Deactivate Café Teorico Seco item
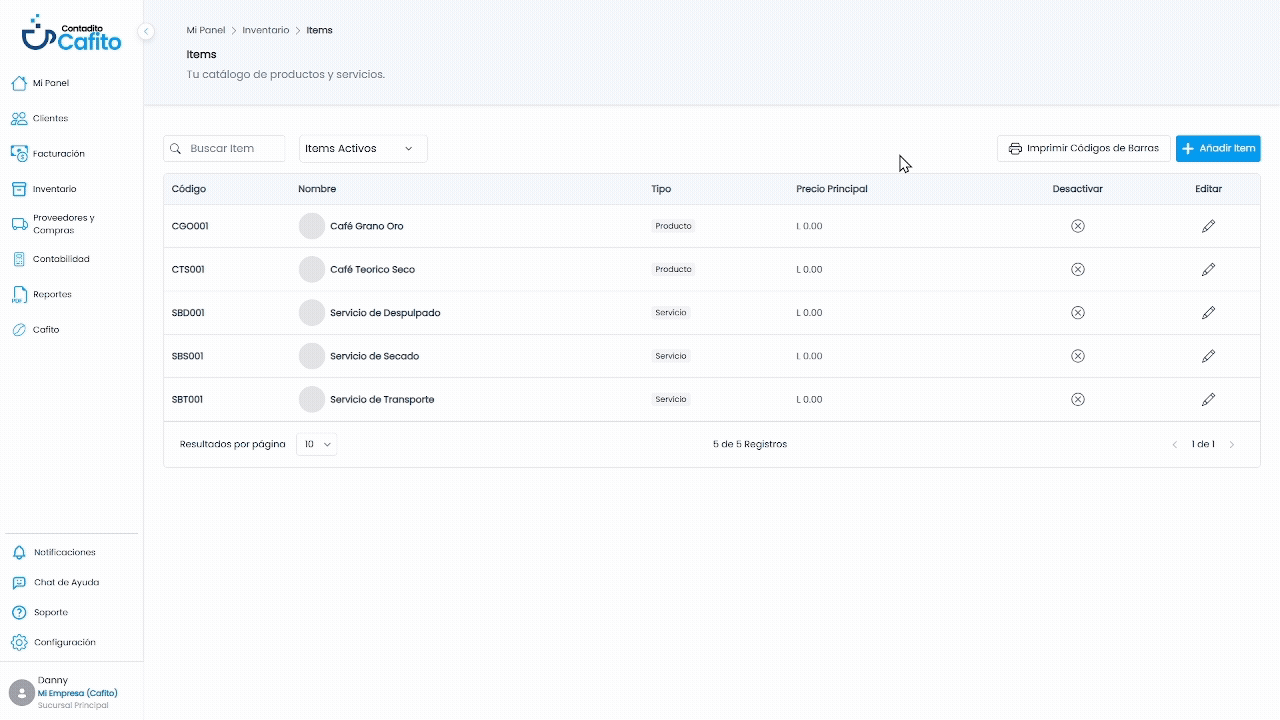This screenshot has width=1280, height=720. click(1077, 269)
